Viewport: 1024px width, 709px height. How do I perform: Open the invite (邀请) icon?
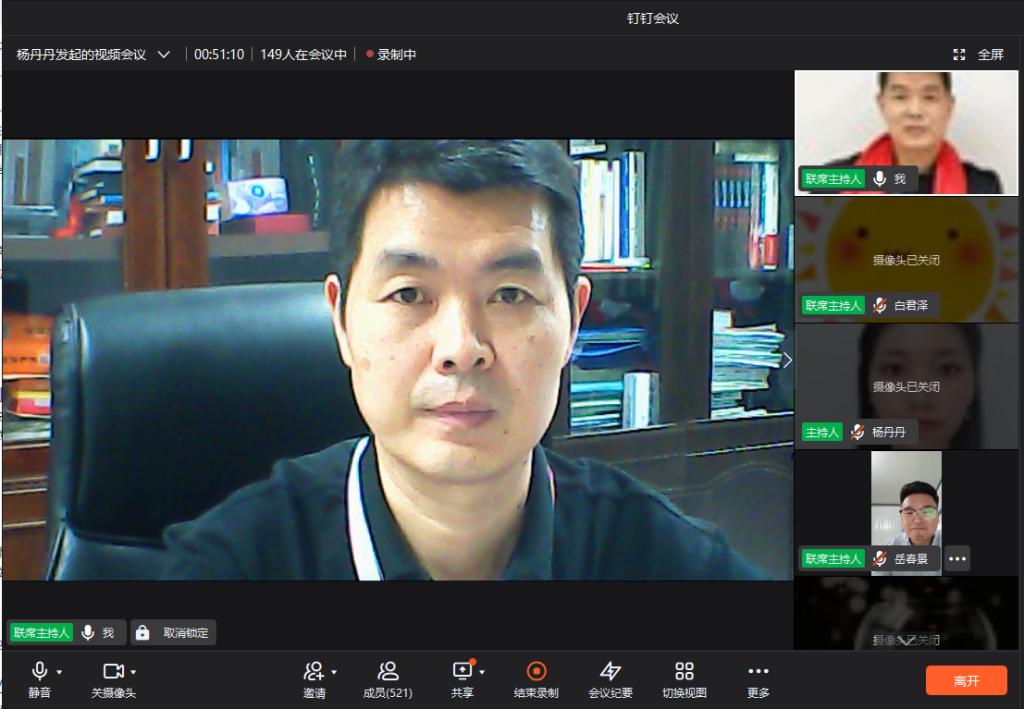click(x=314, y=671)
